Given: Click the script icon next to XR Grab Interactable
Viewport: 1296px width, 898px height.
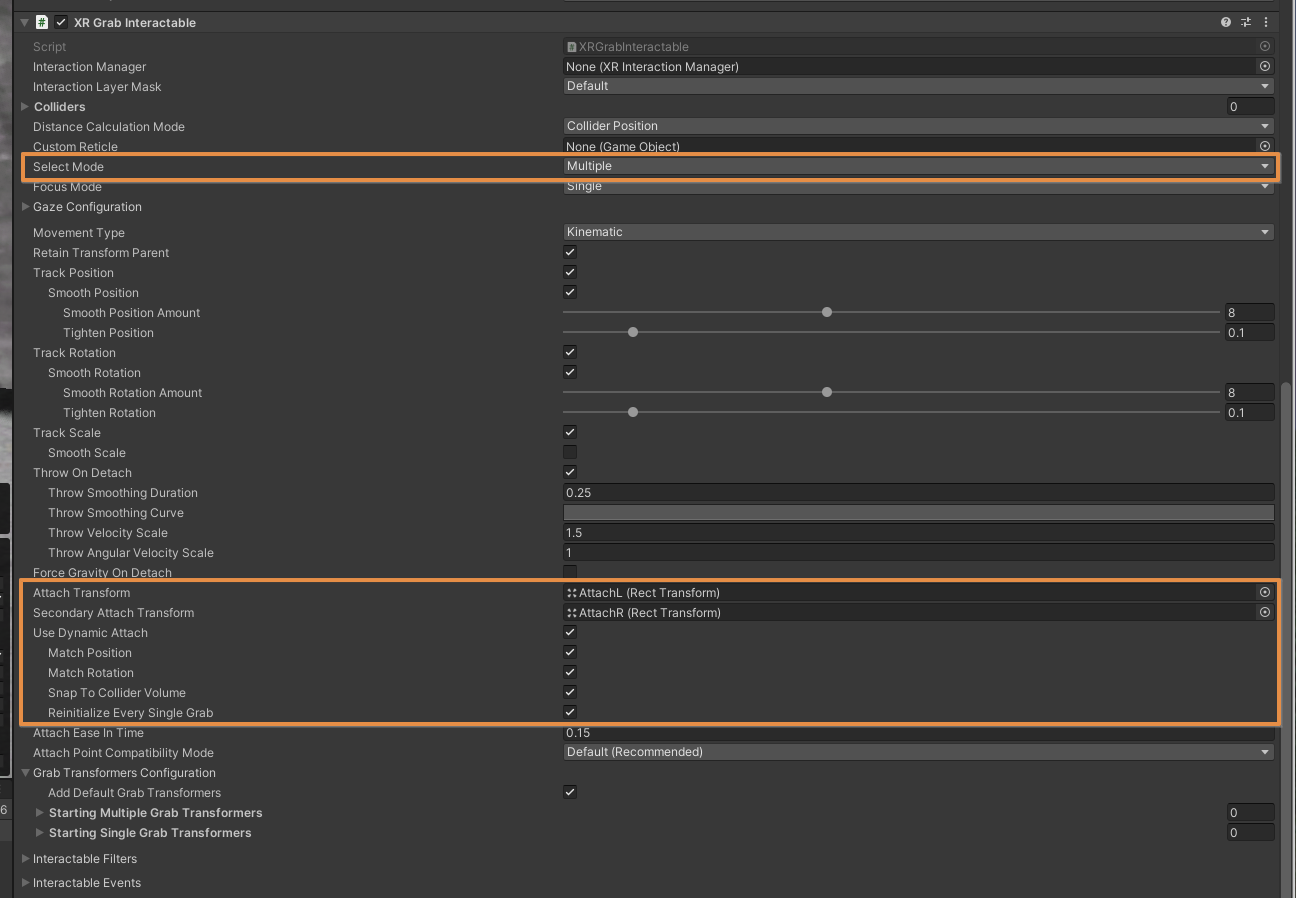Looking at the screenshot, I should (42, 22).
